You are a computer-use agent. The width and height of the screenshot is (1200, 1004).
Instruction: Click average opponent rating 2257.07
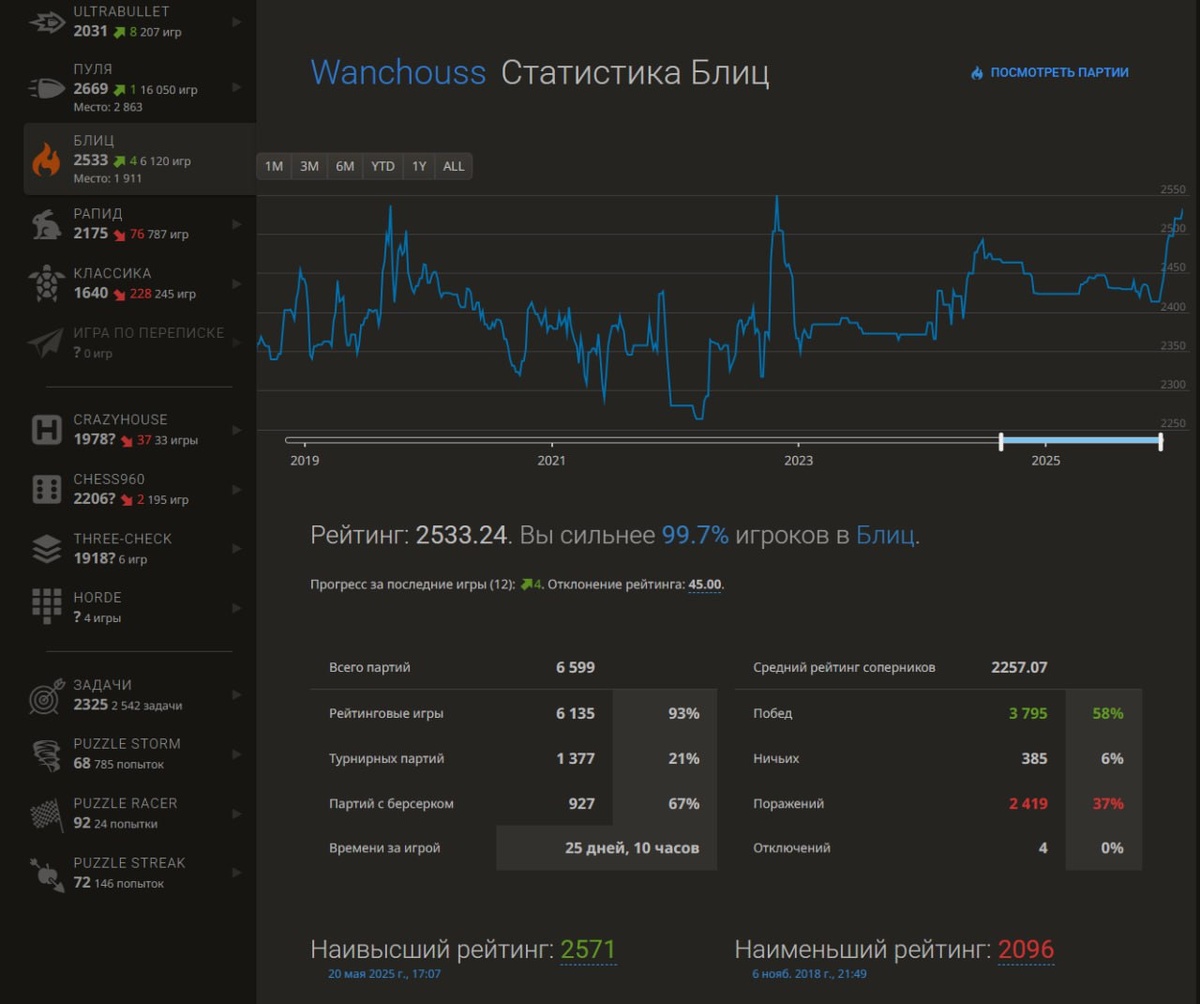point(1019,667)
